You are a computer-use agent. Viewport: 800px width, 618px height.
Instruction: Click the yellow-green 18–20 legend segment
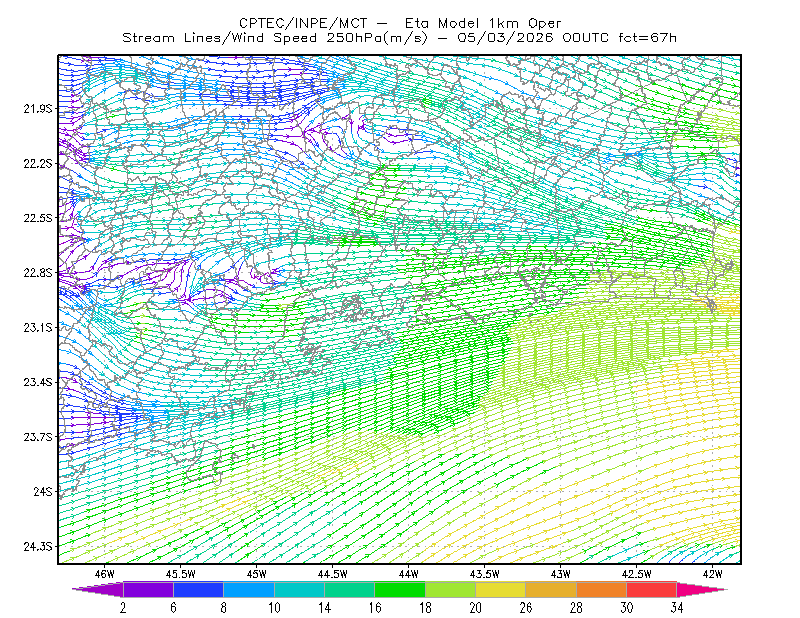pos(450,589)
